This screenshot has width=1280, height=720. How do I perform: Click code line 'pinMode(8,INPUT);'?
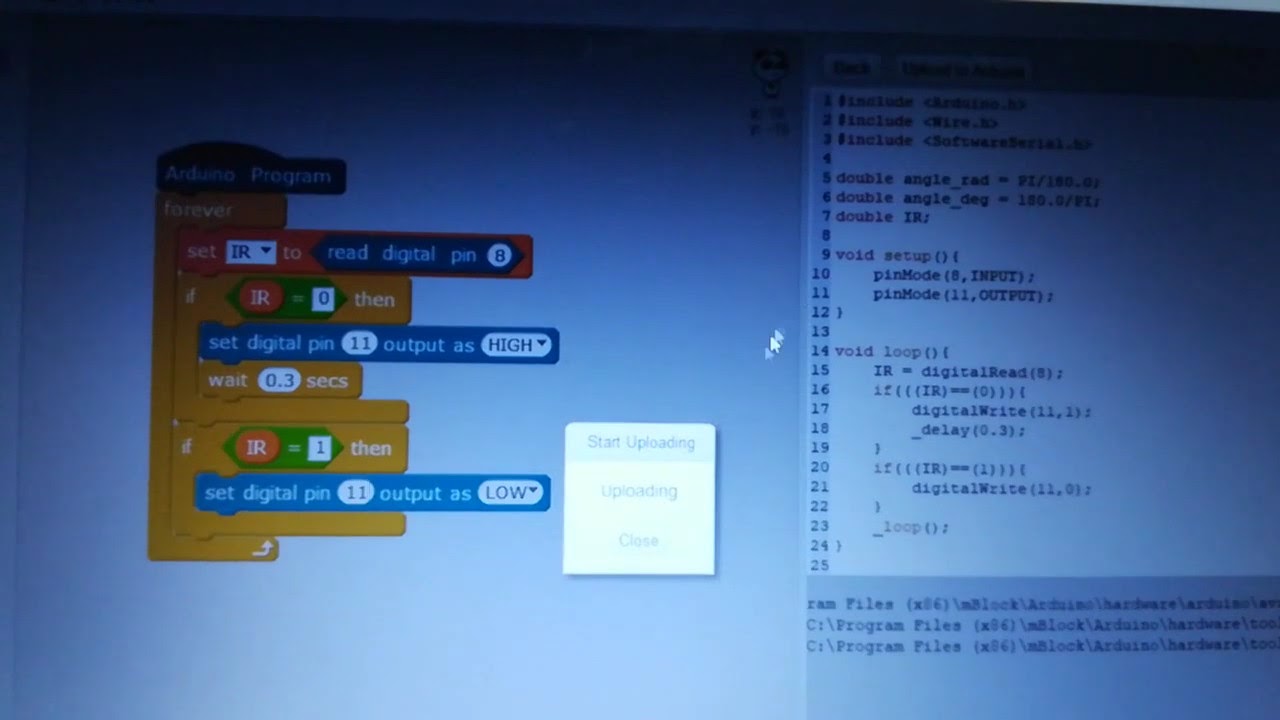[x=954, y=275]
